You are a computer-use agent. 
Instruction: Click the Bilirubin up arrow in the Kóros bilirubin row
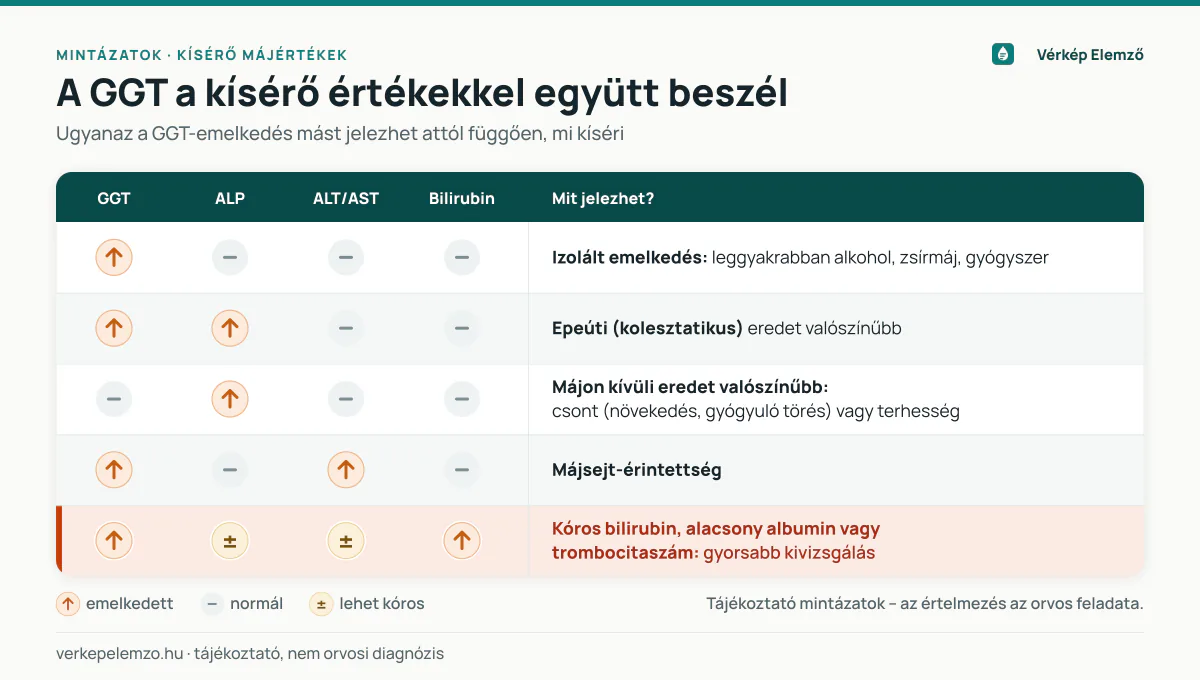462,541
